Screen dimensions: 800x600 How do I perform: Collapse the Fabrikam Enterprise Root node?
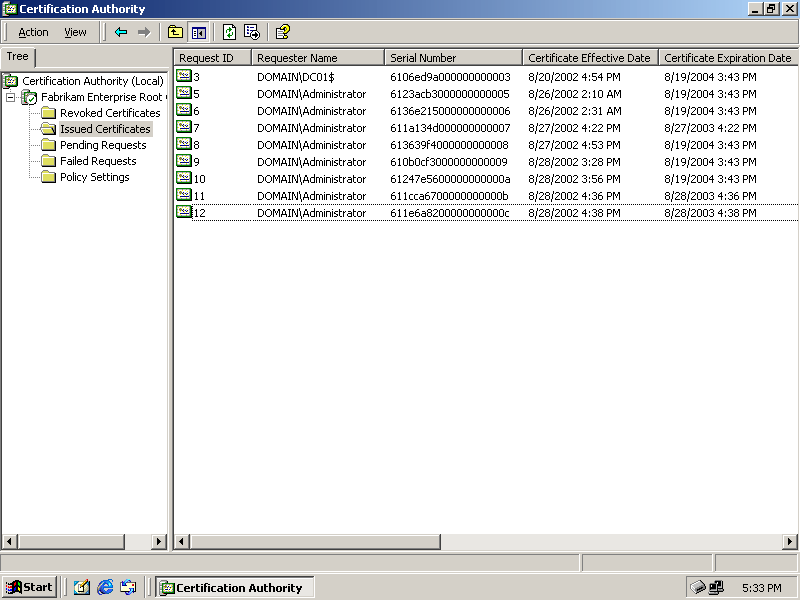[11, 97]
